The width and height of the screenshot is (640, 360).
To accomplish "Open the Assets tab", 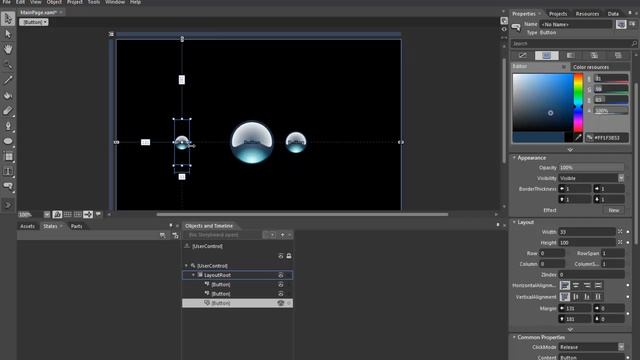I will (27, 226).
